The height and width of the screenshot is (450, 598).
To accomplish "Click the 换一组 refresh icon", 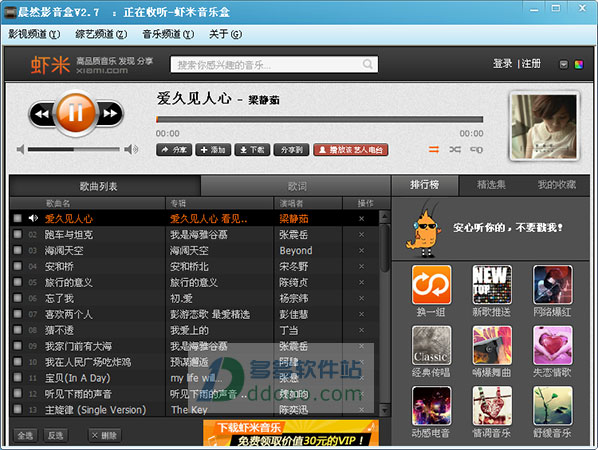I will 431,285.
